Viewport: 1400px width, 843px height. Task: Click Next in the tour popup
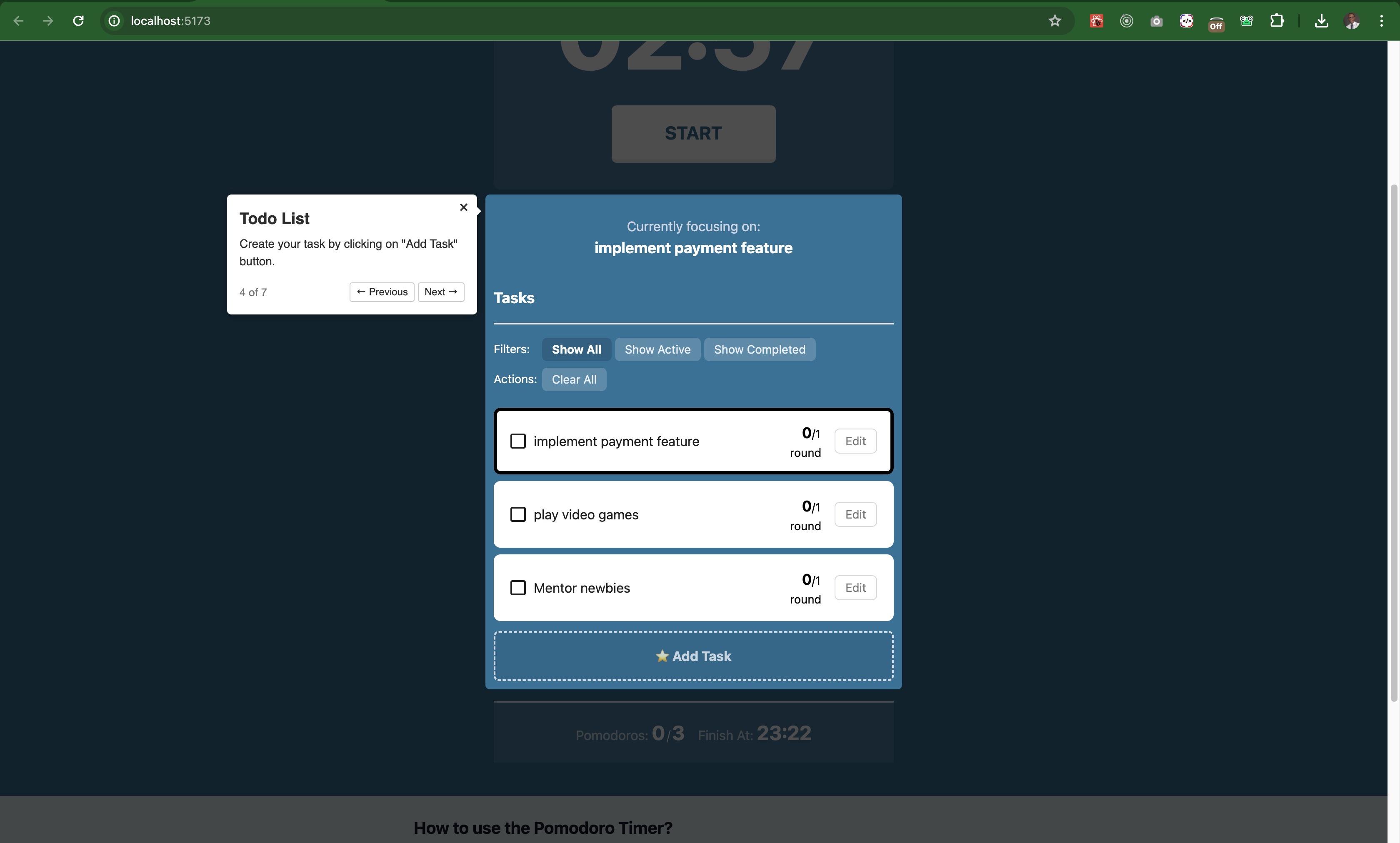point(440,292)
